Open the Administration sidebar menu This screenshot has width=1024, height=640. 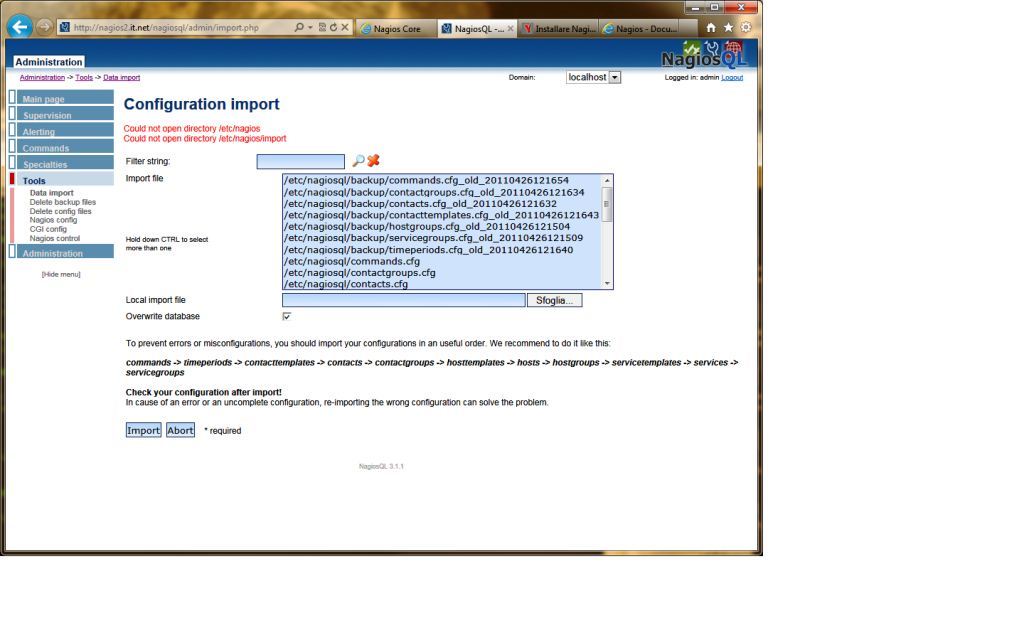pyautogui.click(x=65, y=252)
